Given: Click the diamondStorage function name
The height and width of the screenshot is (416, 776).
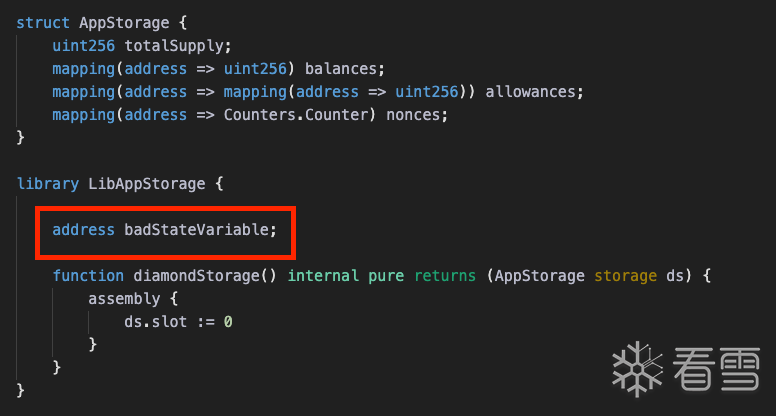Looking at the screenshot, I should click(x=196, y=276).
